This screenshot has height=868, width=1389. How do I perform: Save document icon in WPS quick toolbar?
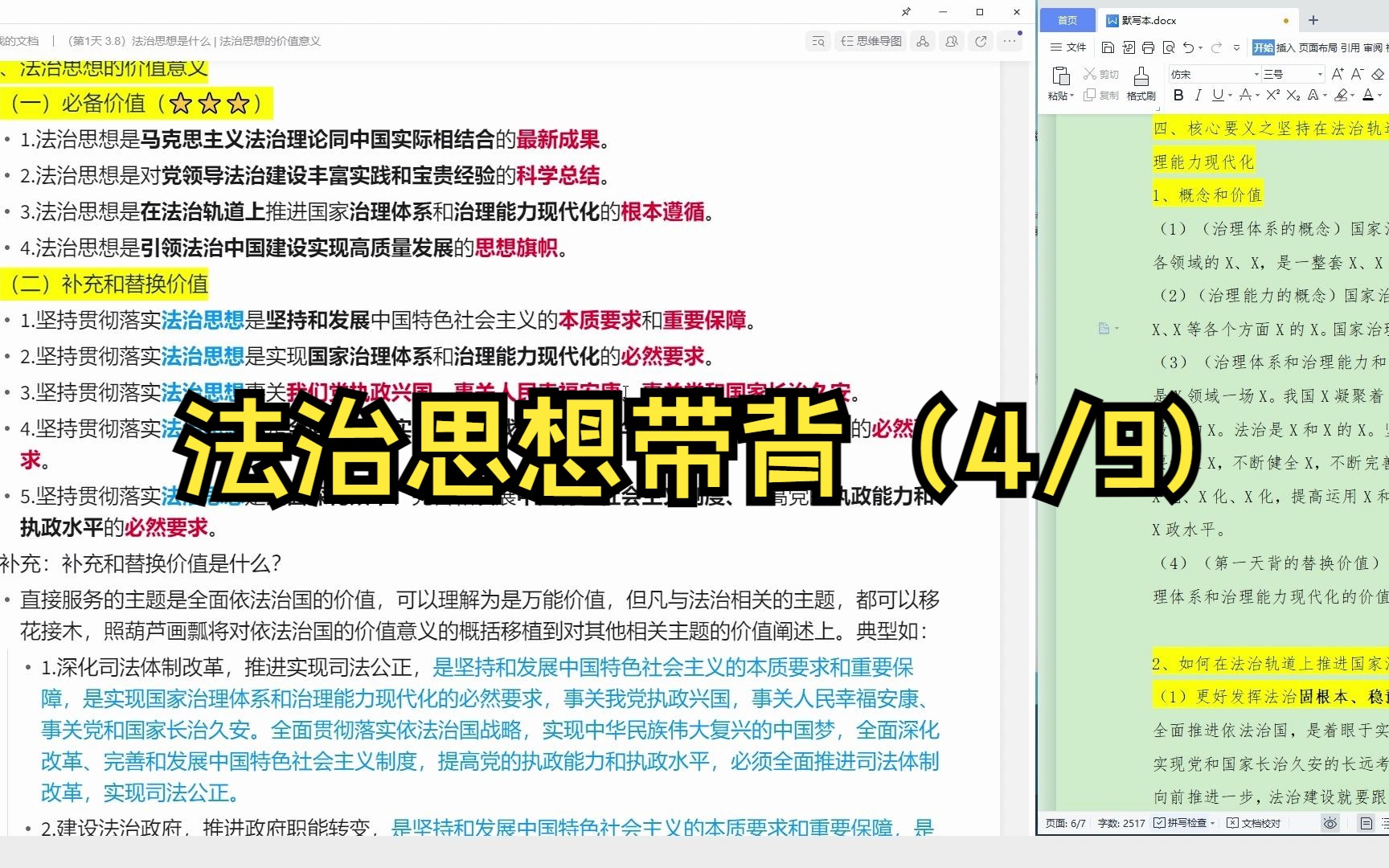(1108, 47)
